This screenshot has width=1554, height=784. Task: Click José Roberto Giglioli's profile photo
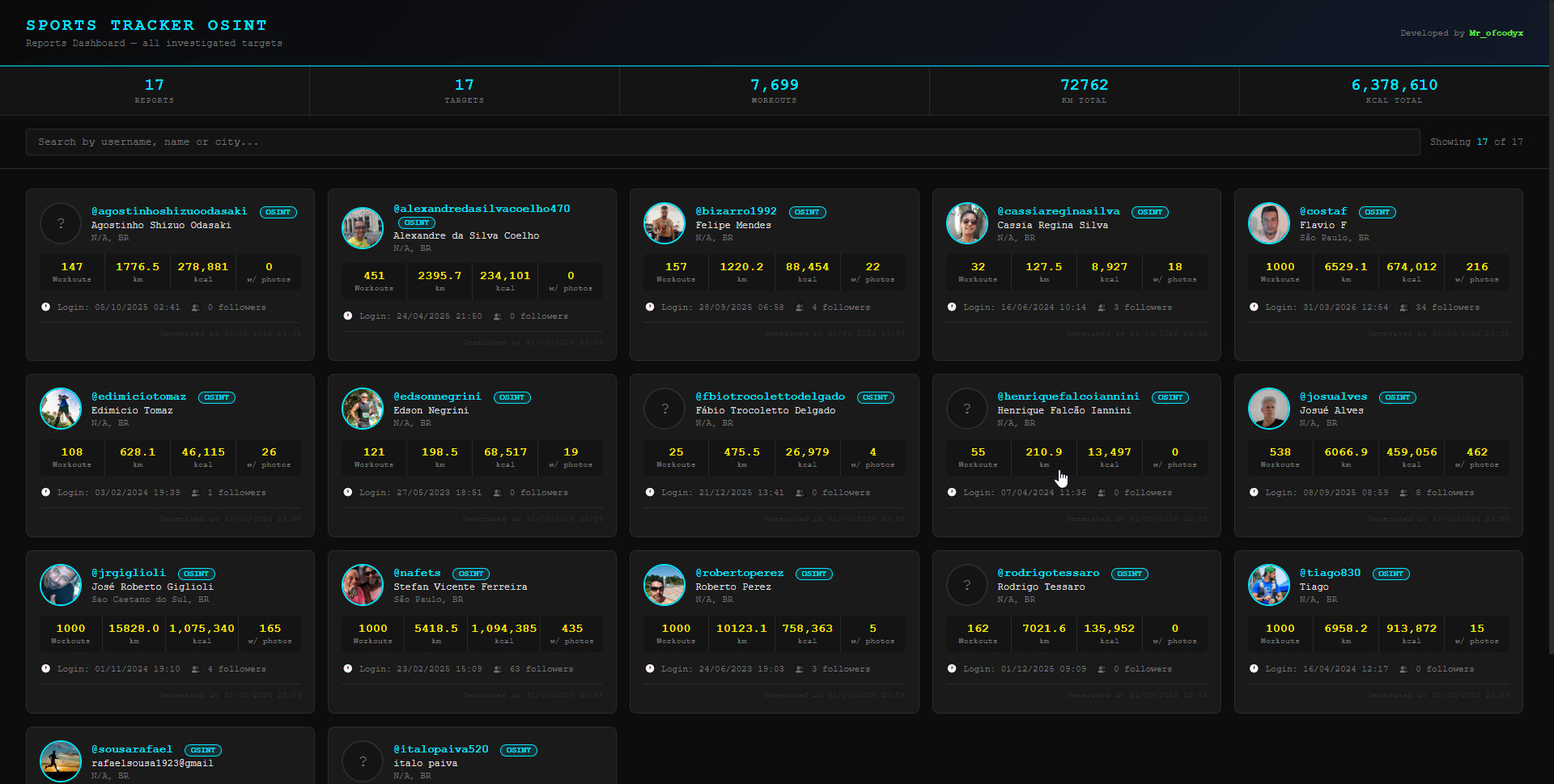[61, 585]
